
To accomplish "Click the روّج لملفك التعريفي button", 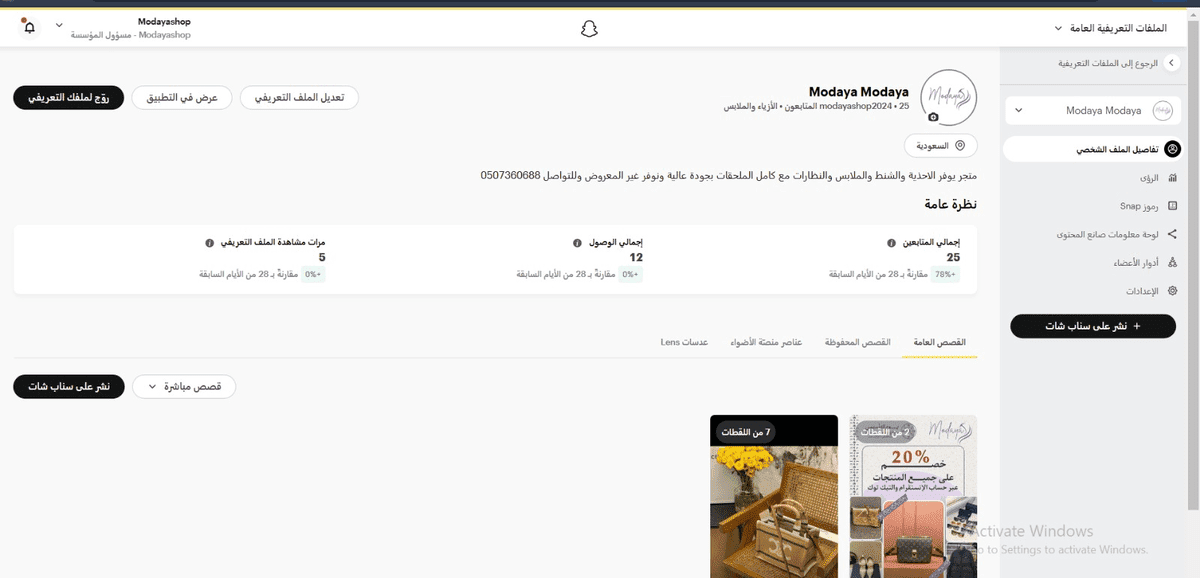I will point(69,97).
